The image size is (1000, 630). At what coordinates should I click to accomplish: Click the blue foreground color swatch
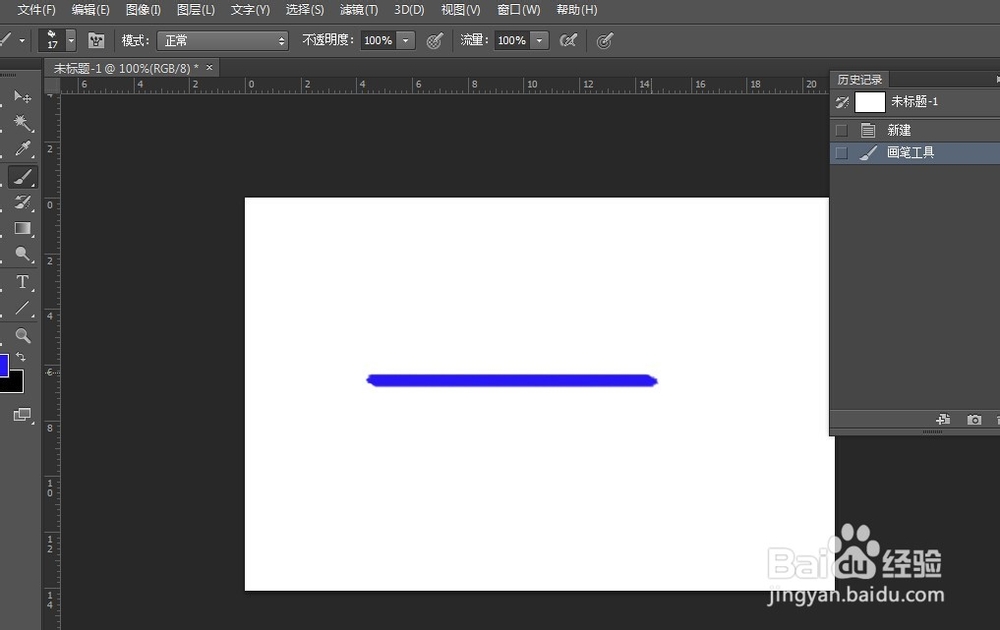(x=3, y=366)
